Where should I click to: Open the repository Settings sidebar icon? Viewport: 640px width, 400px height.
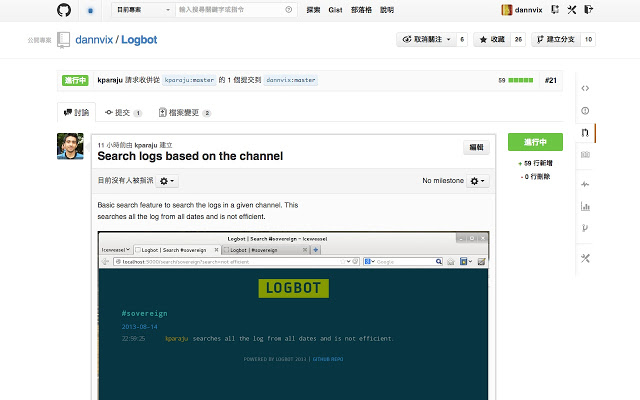click(585, 258)
